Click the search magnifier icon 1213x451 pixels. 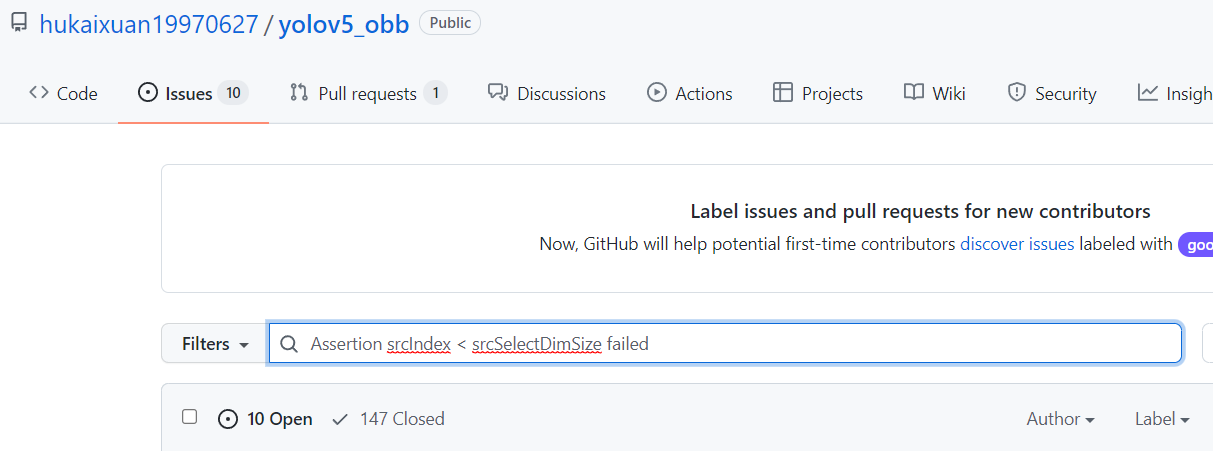coord(289,344)
